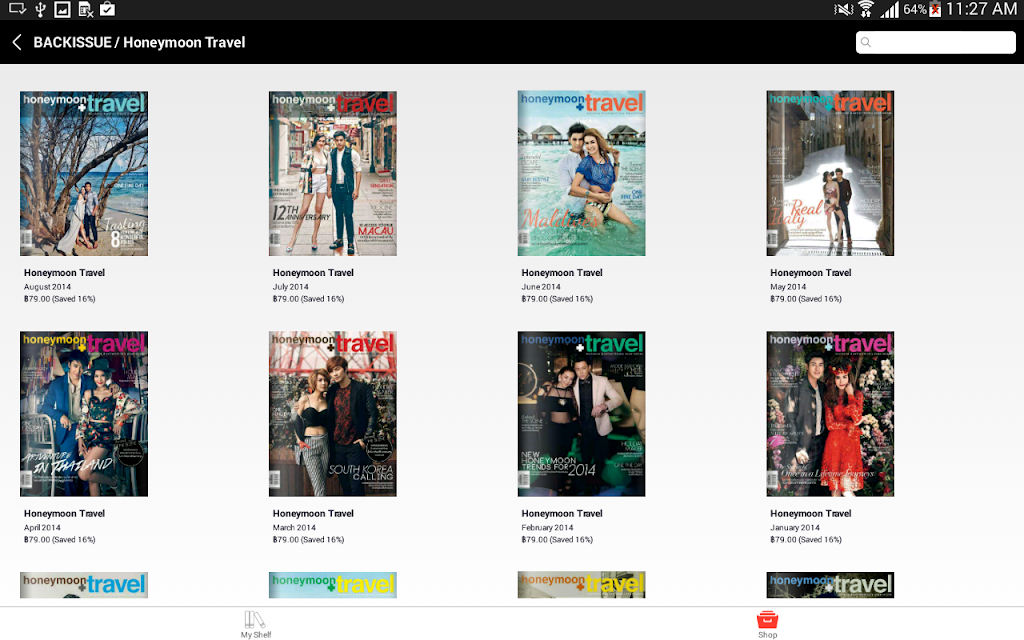The image size is (1024, 640).
Task: Tap the clipboard checkmark notification icon
Action: [107, 9]
